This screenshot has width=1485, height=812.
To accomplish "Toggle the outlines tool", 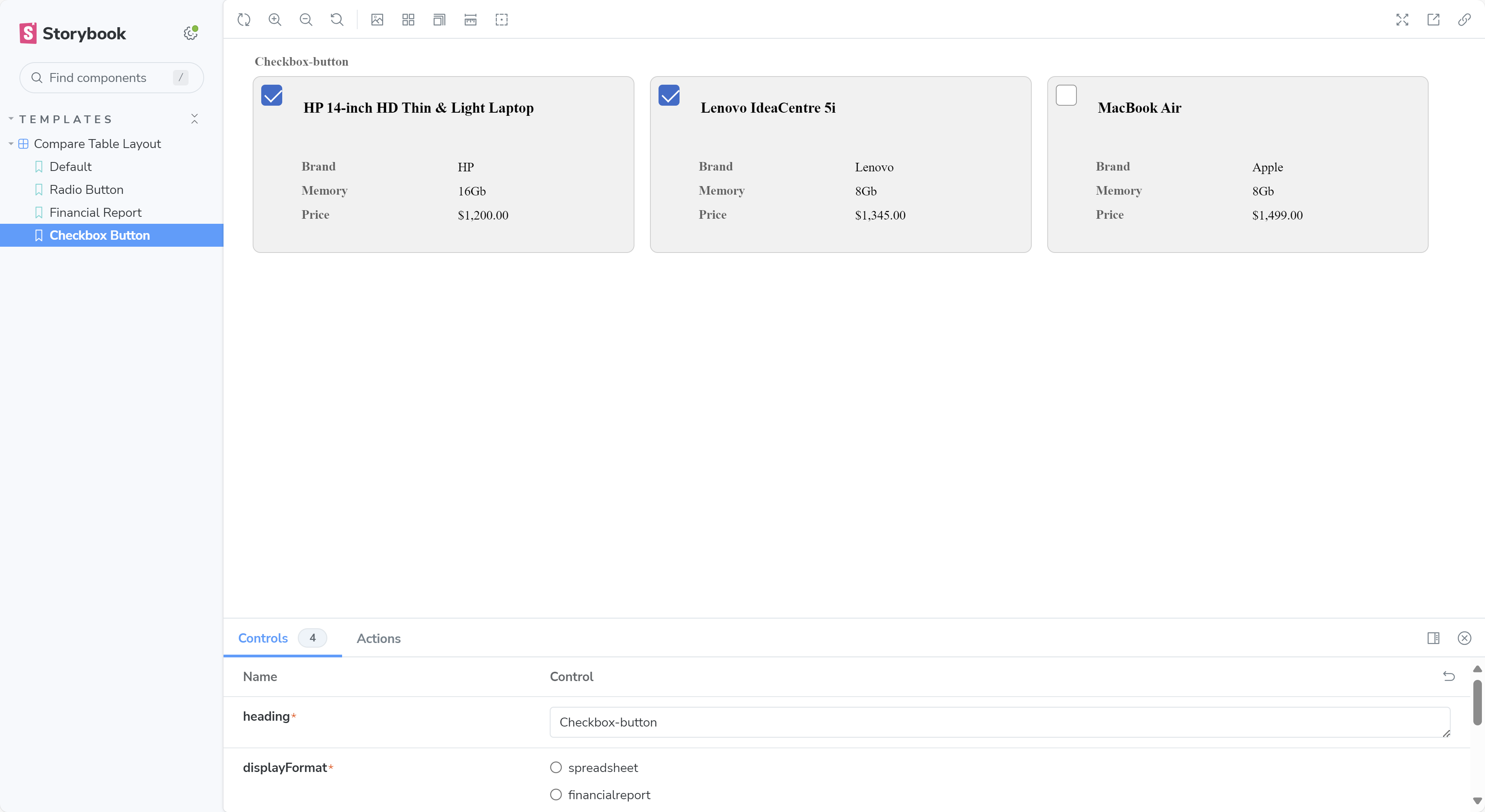I will 501,19.
